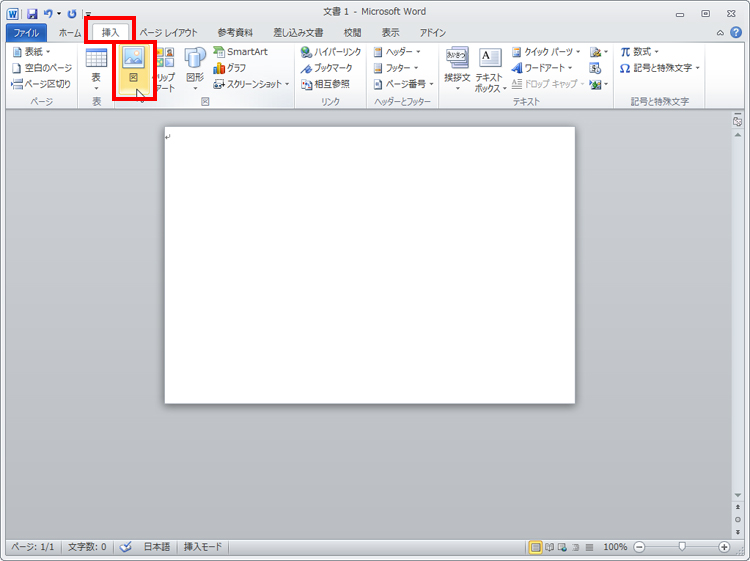This screenshot has height=561, width=750.
Task: Toggle Print Layout view in status bar
Action: [x=536, y=547]
